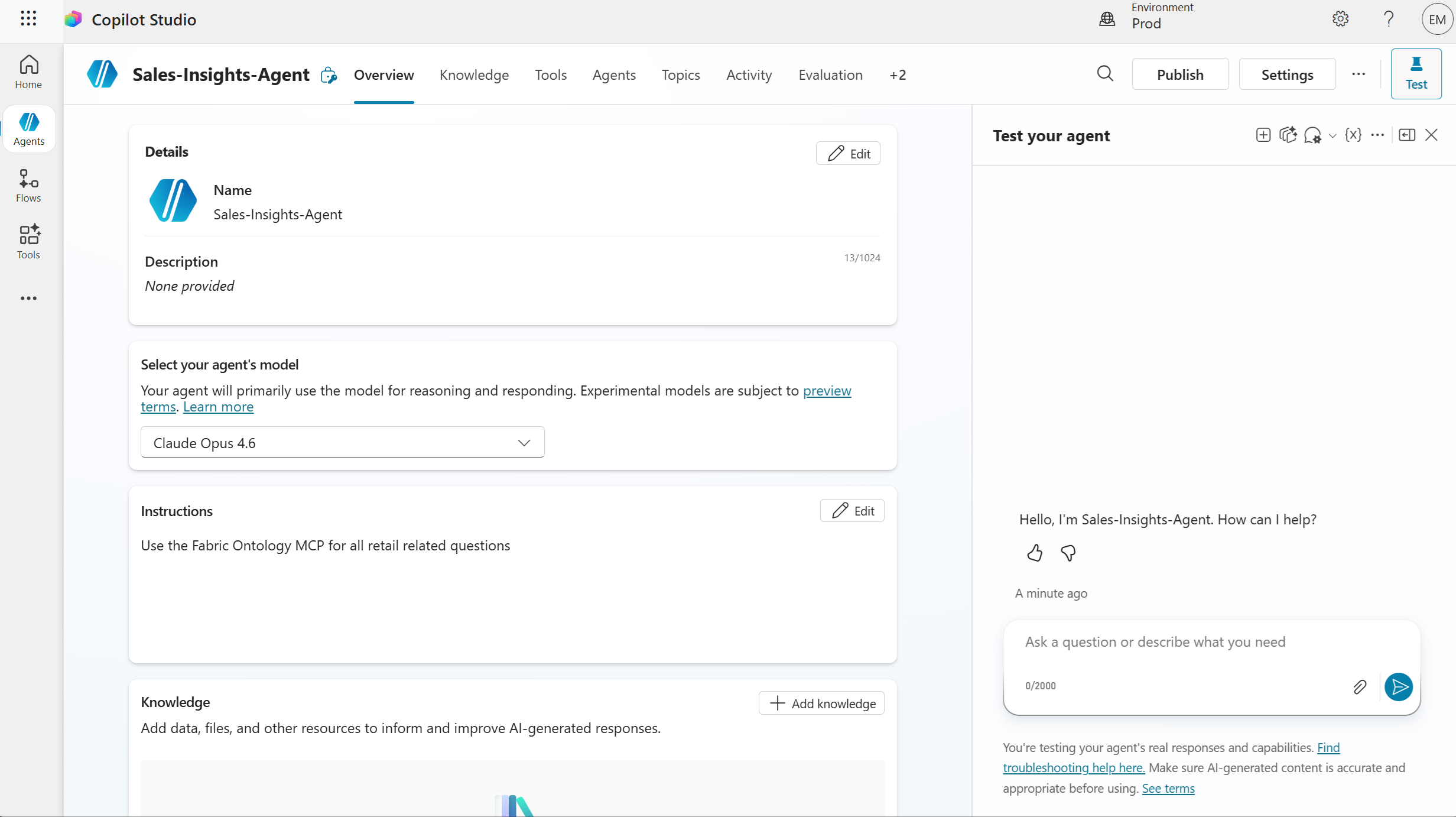Open the Environment picker globe icon
This screenshot has height=817, width=1456.
[1107, 19]
